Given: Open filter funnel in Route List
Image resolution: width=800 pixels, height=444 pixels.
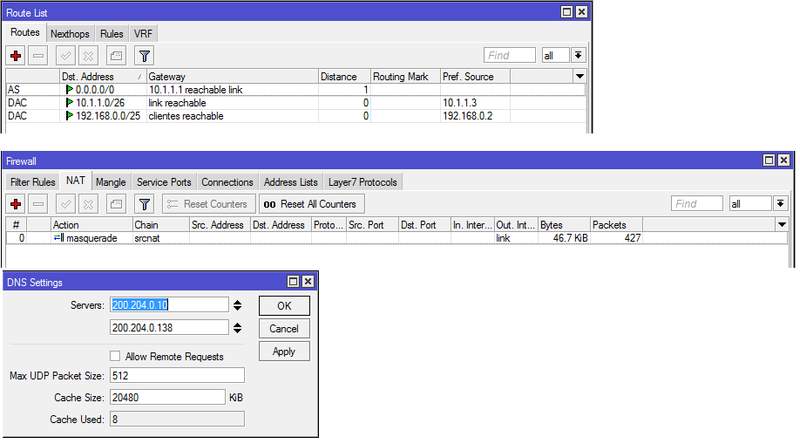Looking at the screenshot, I should pos(144,56).
